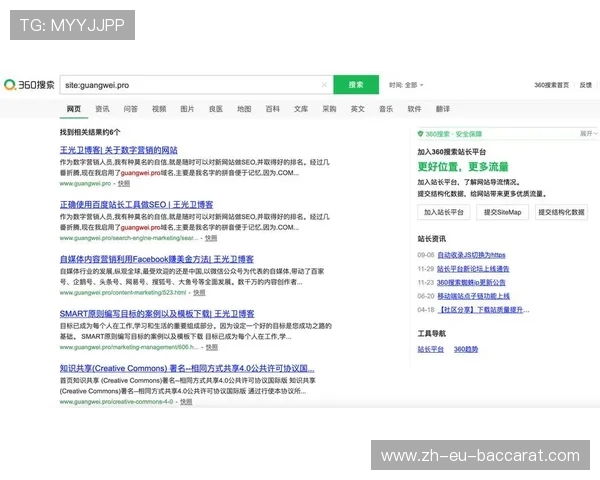Expand the panel with 展开
The image size is (600, 480).
click(588, 133)
